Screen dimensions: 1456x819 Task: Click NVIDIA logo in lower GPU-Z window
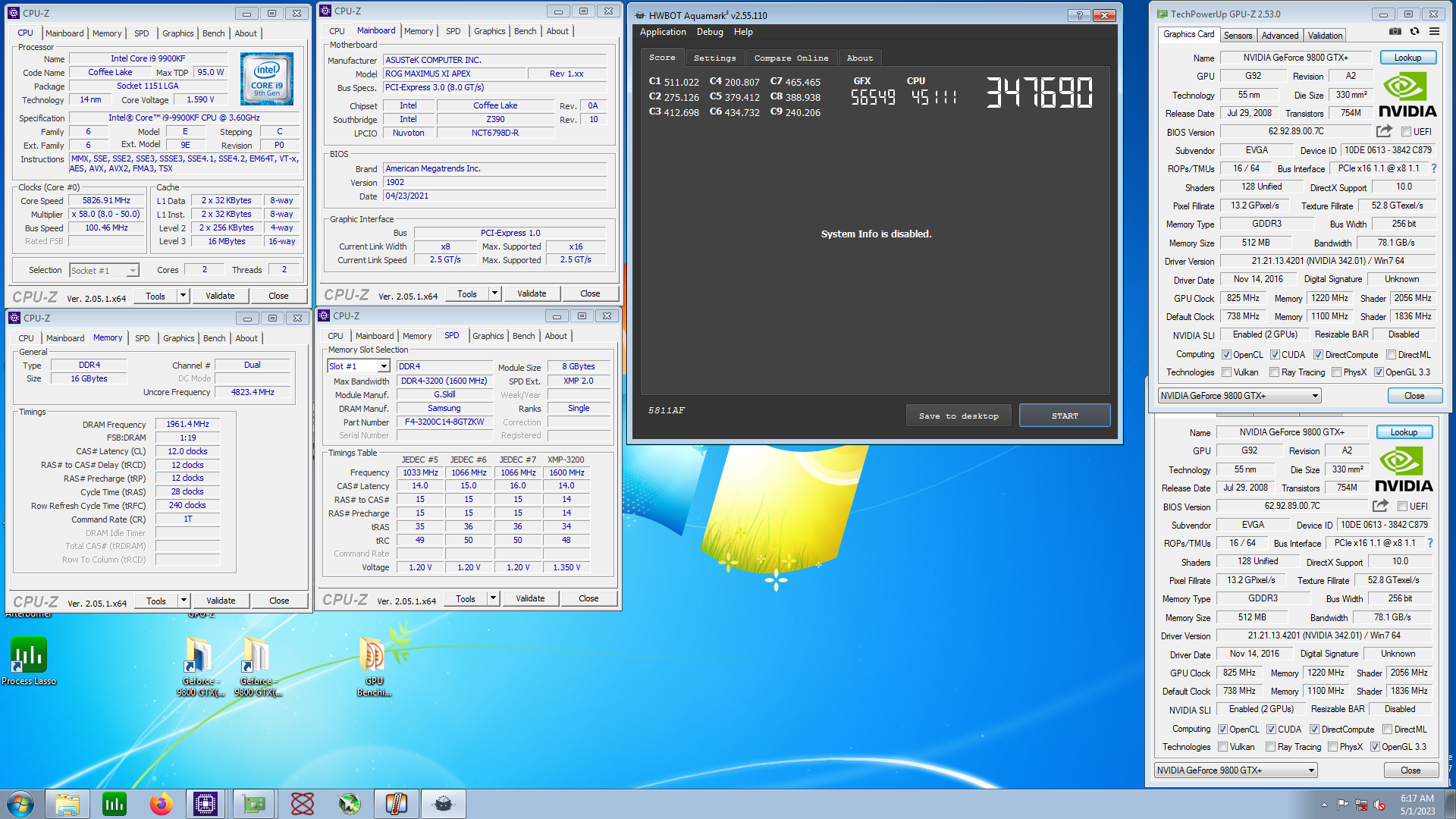[x=1403, y=469]
